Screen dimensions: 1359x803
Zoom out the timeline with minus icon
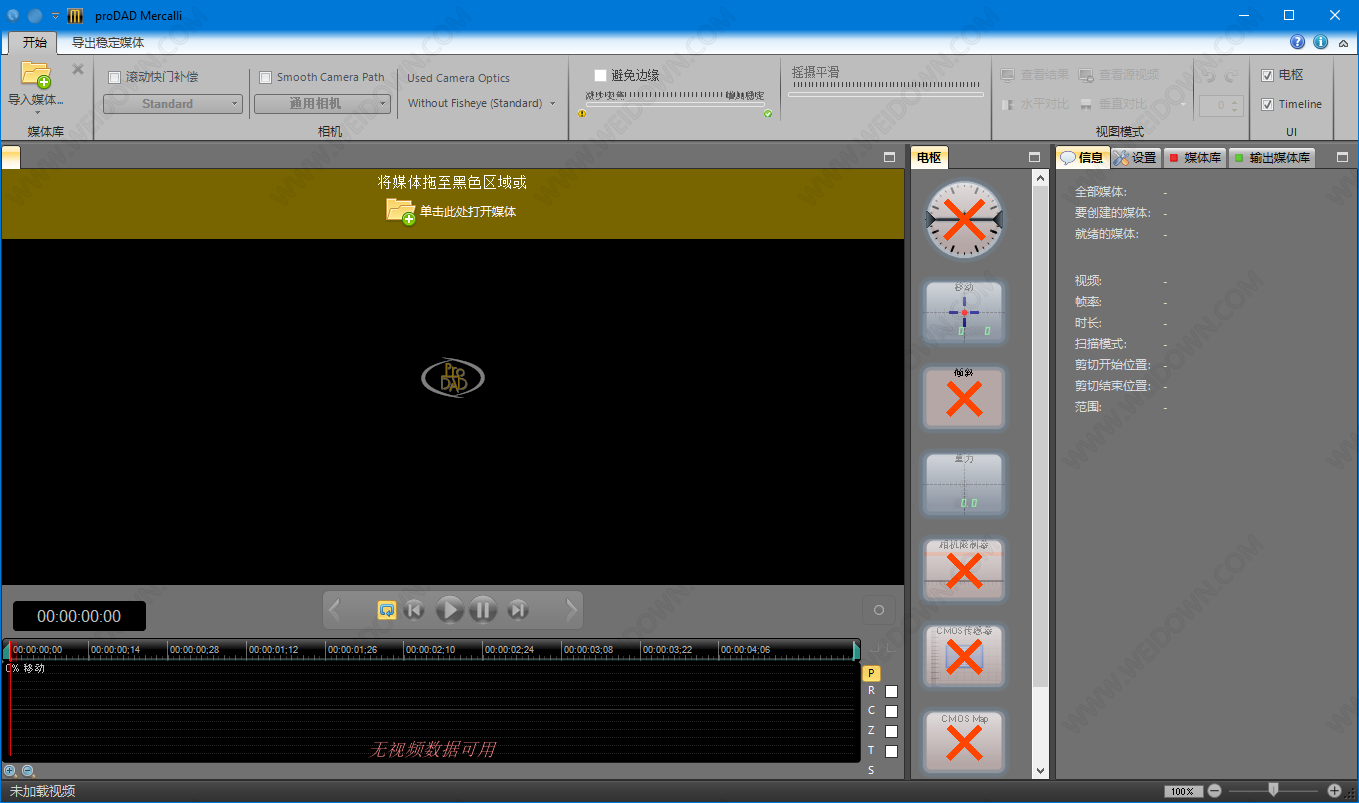28,771
